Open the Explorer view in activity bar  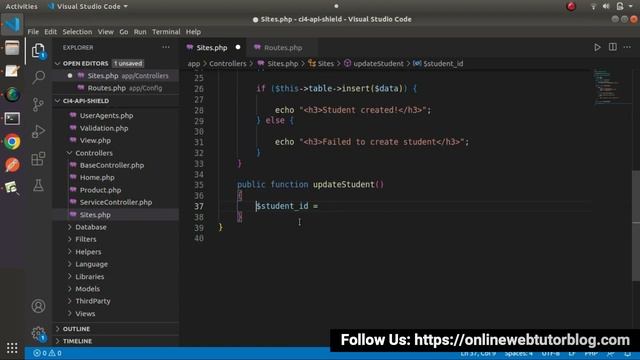[38, 51]
